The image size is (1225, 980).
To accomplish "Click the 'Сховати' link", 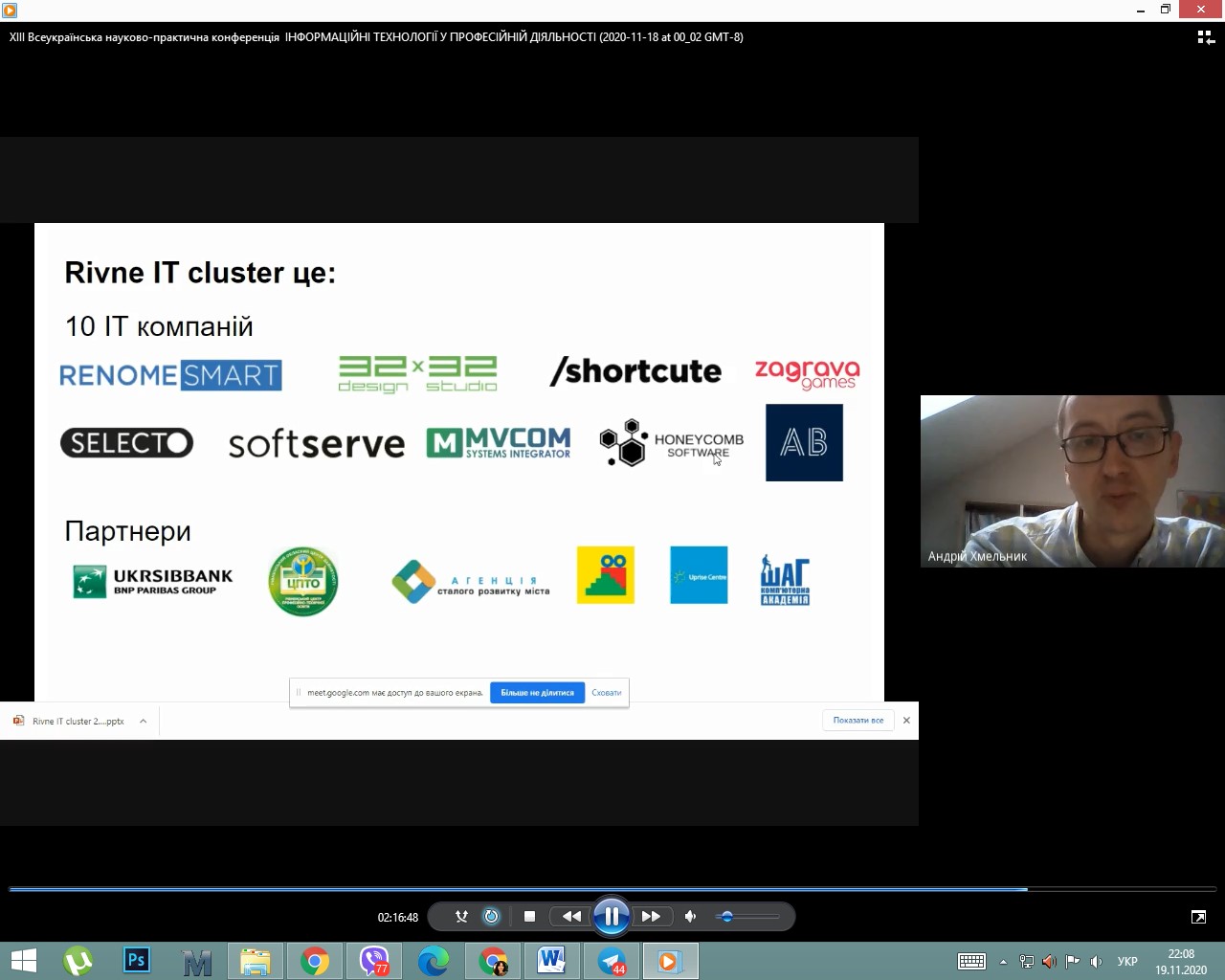I will coord(607,693).
